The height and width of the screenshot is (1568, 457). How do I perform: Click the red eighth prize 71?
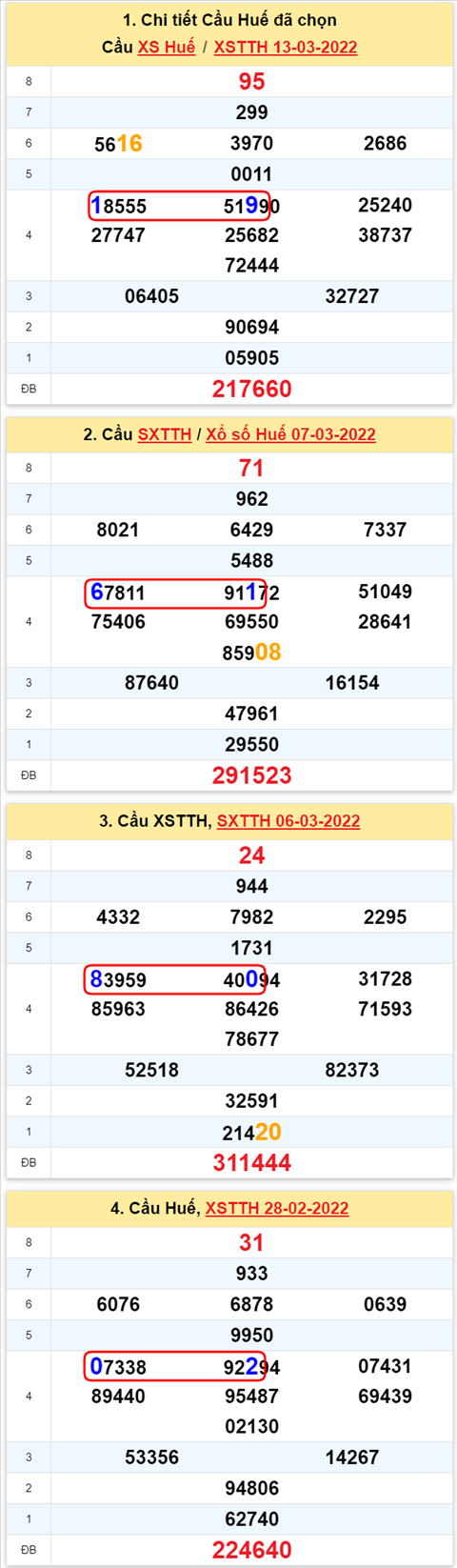click(x=252, y=469)
